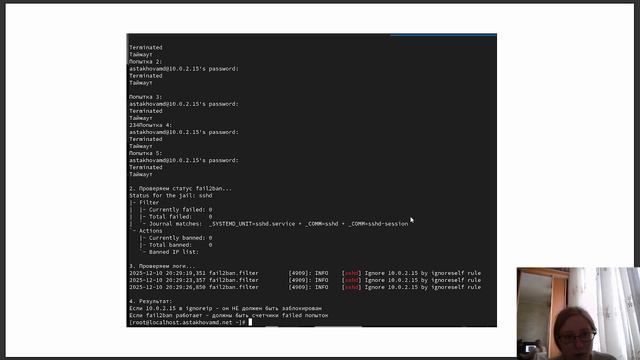The height and width of the screenshot is (360, 640).
Task: Click the "Banned IP list:" line
Action: click(169, 252)
